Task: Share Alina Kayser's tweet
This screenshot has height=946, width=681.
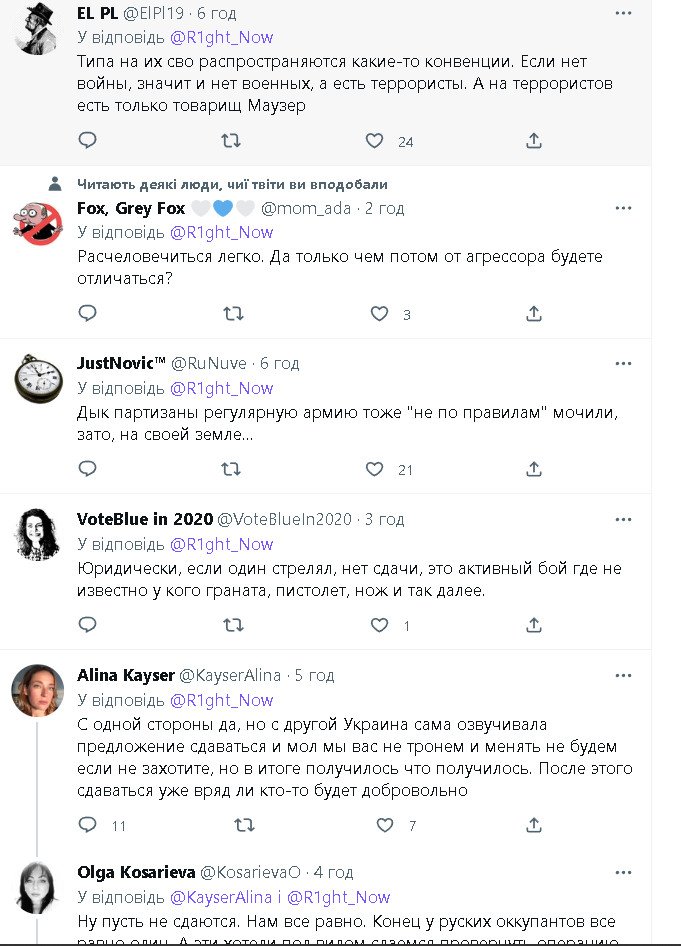Action: coord(534,825)
